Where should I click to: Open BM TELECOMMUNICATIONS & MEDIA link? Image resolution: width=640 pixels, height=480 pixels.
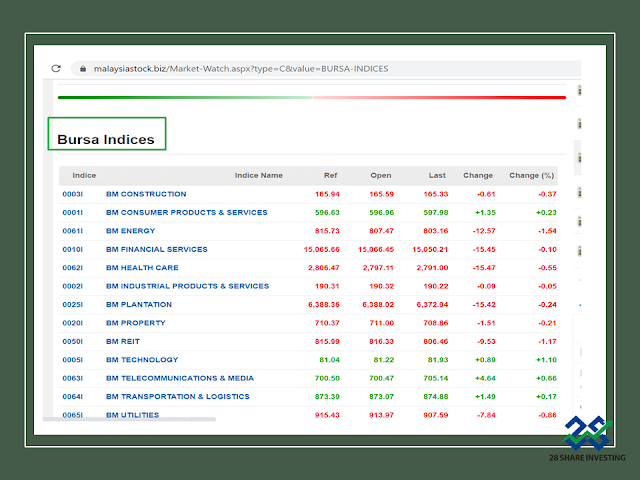pos(180,378)
